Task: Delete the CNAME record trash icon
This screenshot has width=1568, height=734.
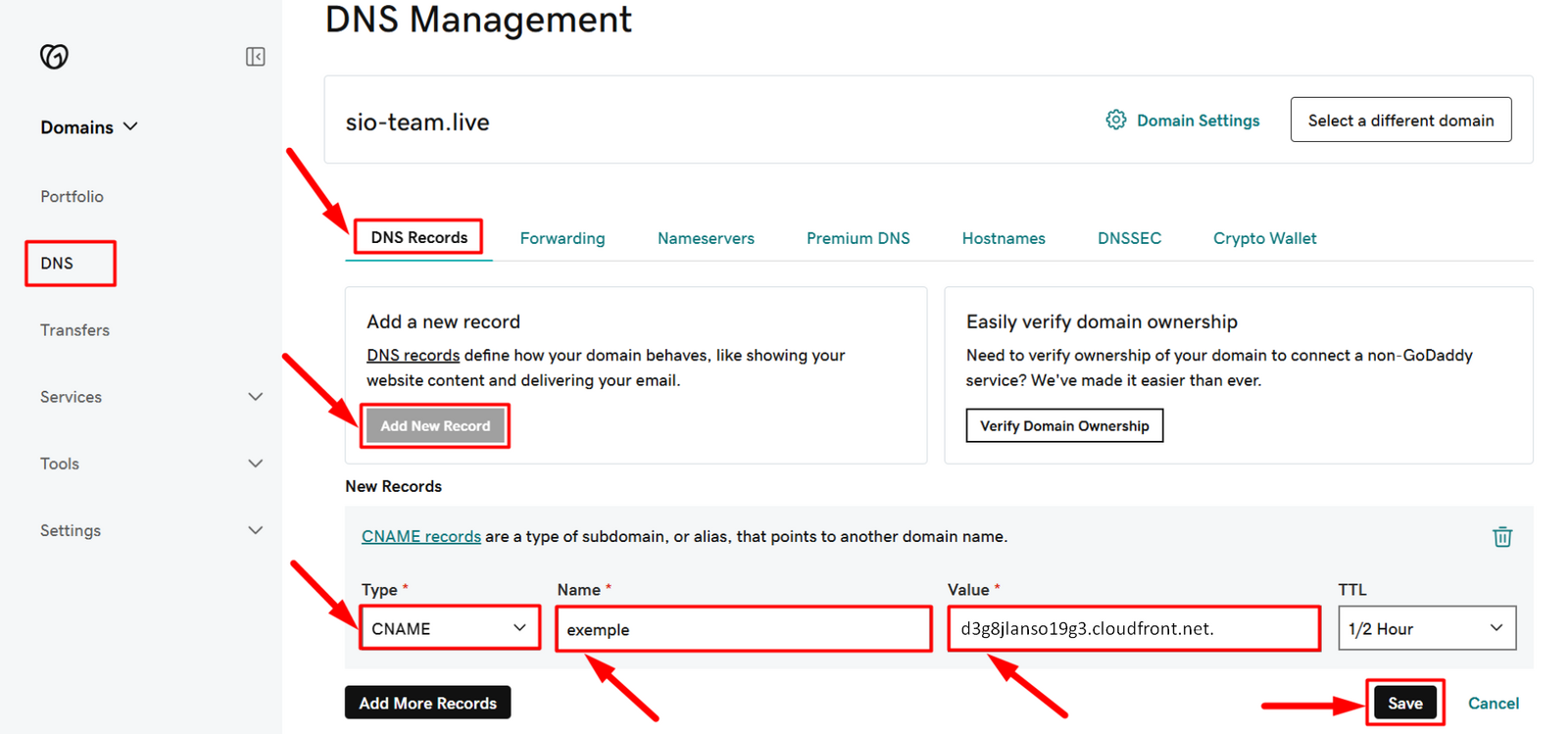Action: [x=1501, y=536]
